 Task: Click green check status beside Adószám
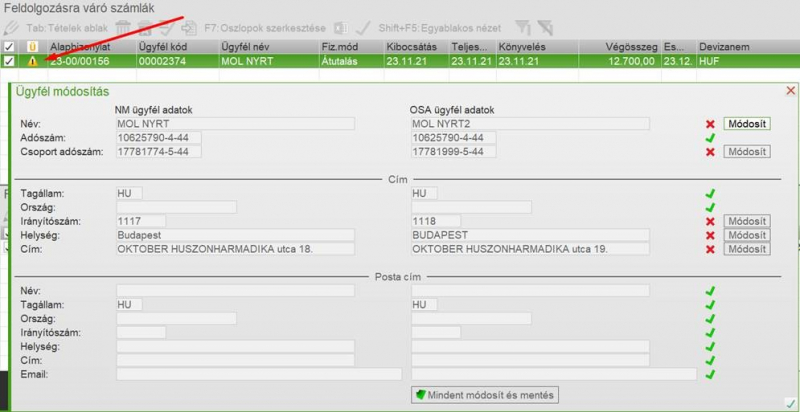pos(710,138)
